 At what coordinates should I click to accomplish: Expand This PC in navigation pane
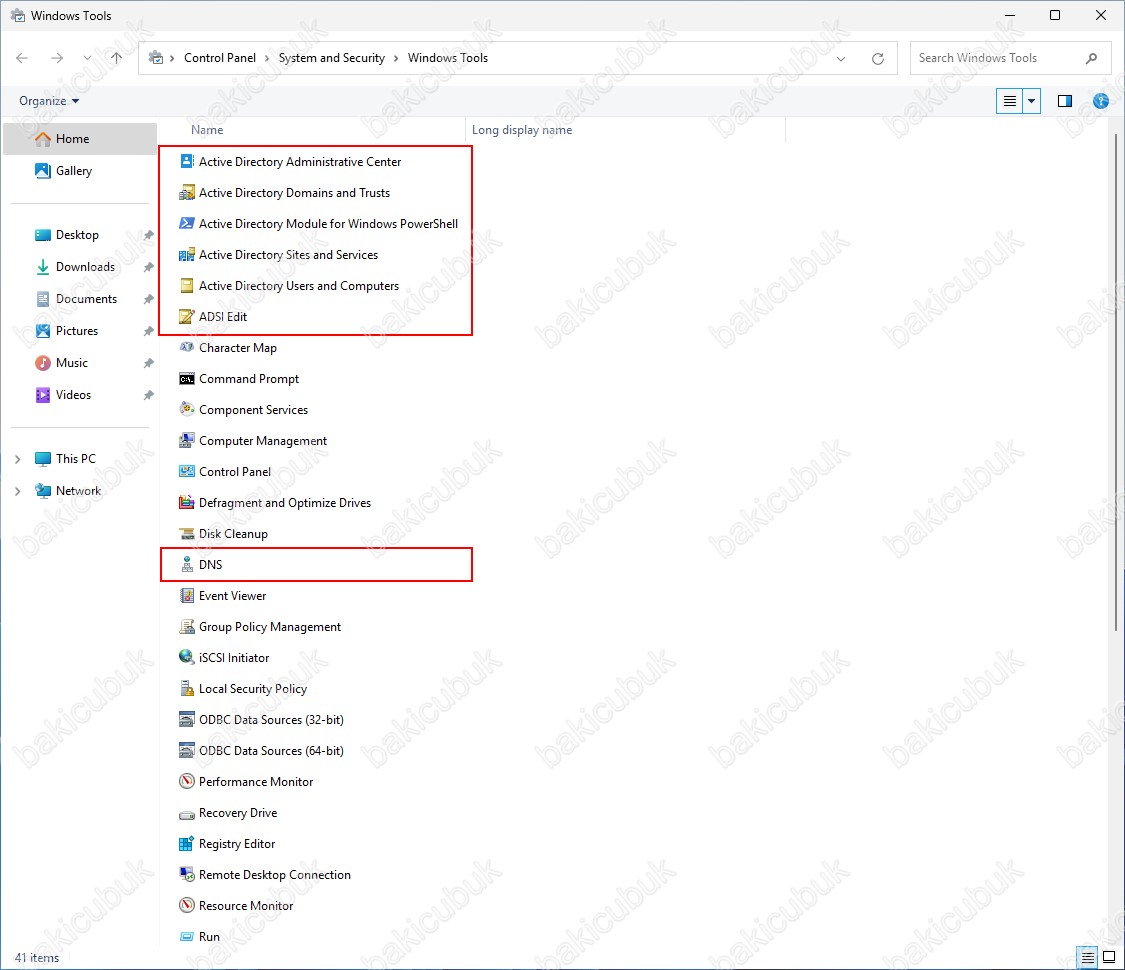[18, 459]
